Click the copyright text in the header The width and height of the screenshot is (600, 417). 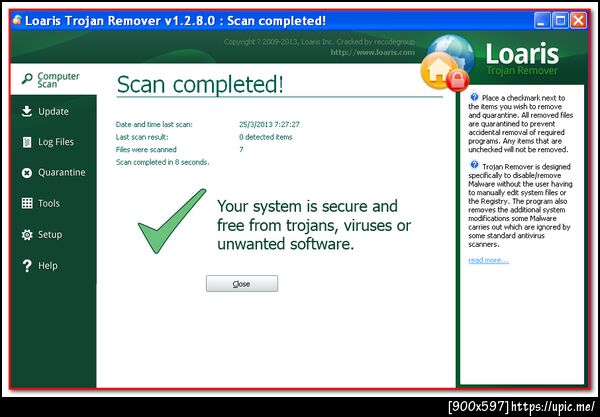click(x=319, y=42)
